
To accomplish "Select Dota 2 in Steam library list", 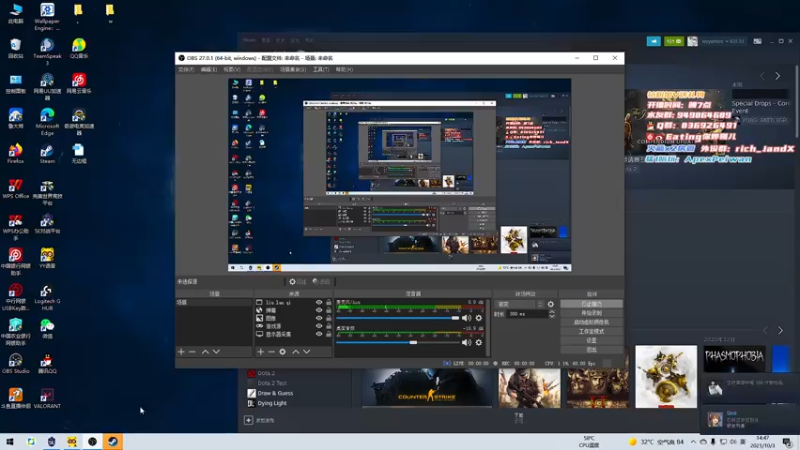I will click(266, 373).
